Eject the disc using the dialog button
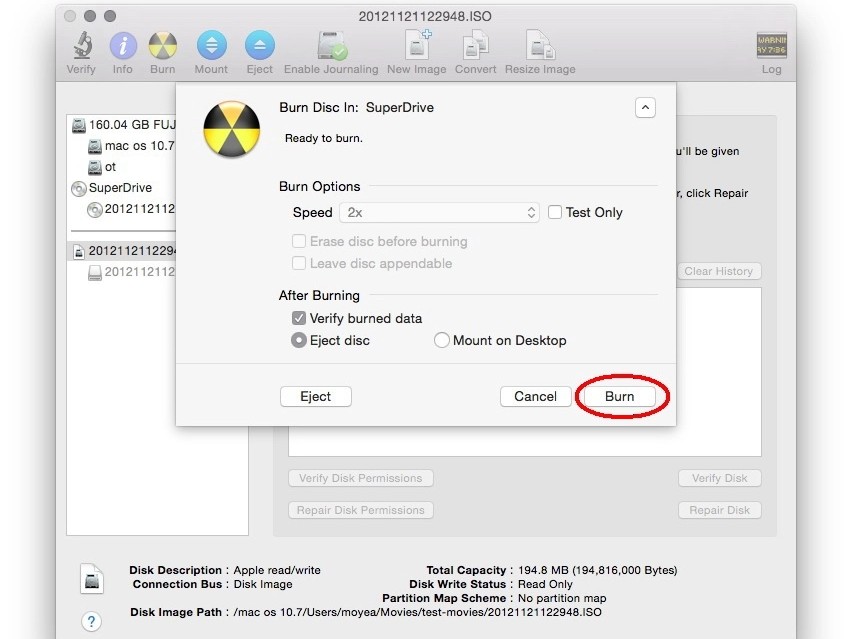This screenshot has height=639, width=851. pos(315,396)
